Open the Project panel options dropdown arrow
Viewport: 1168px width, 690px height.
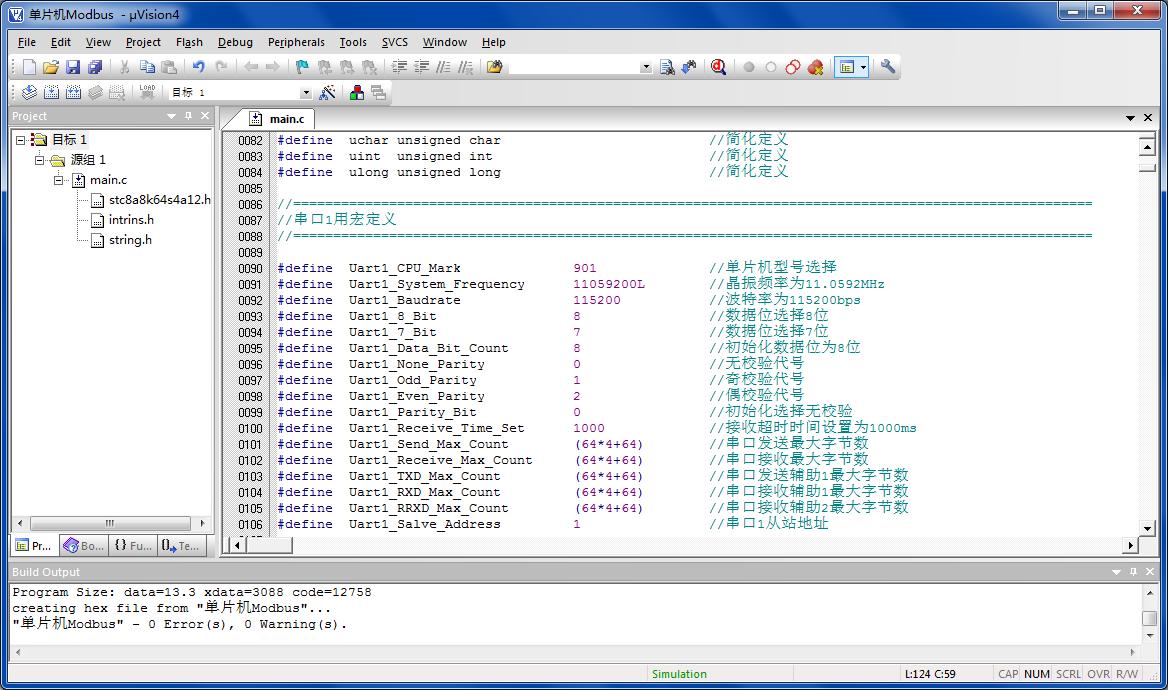coord(171,115)
